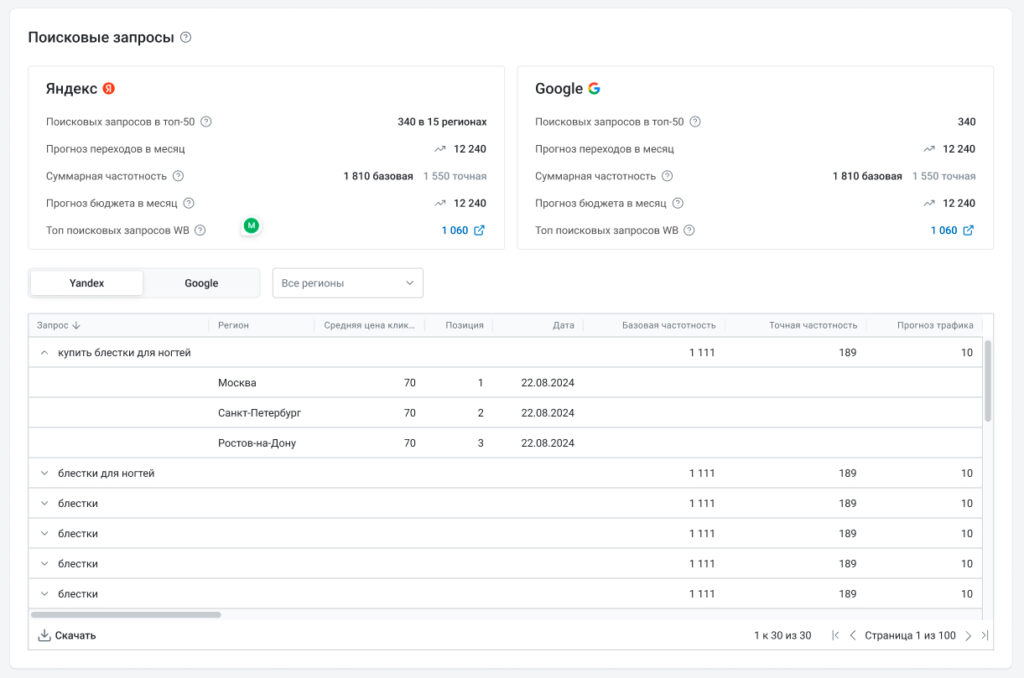
Task: Jump to last page in pagination
Action: click(984, 635)
